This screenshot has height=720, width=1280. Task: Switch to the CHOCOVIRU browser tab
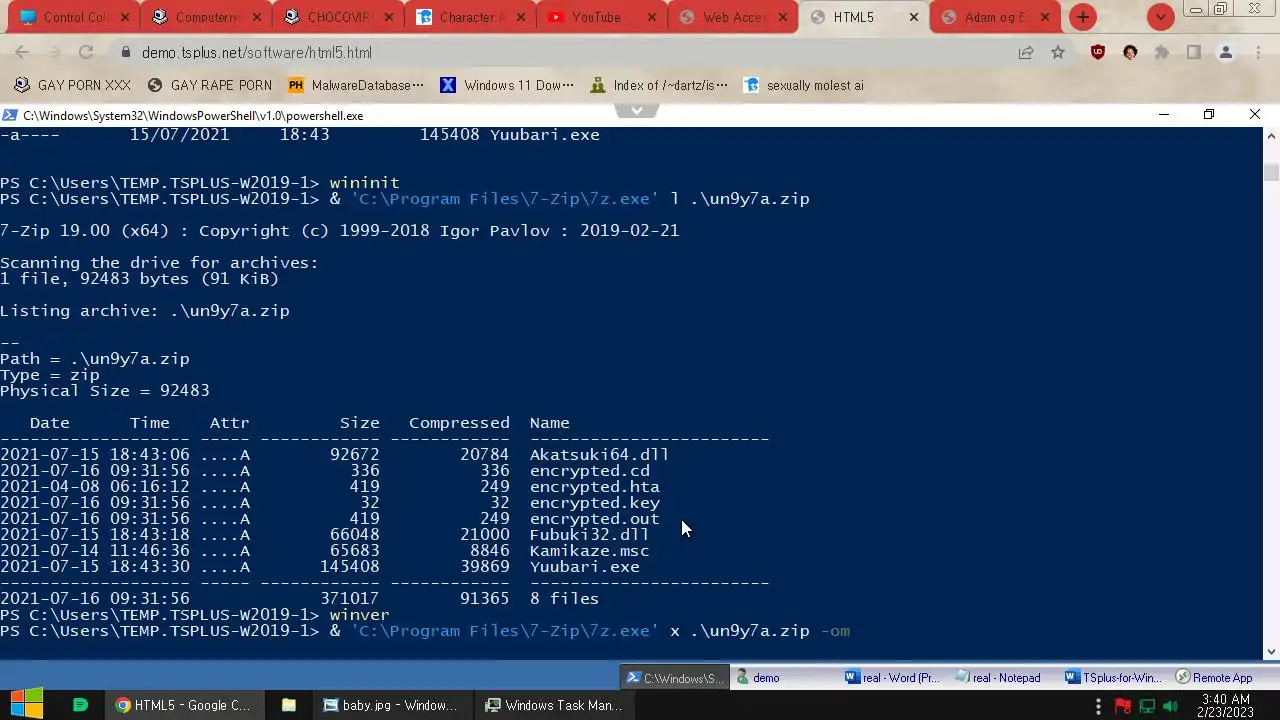(339, 17)
